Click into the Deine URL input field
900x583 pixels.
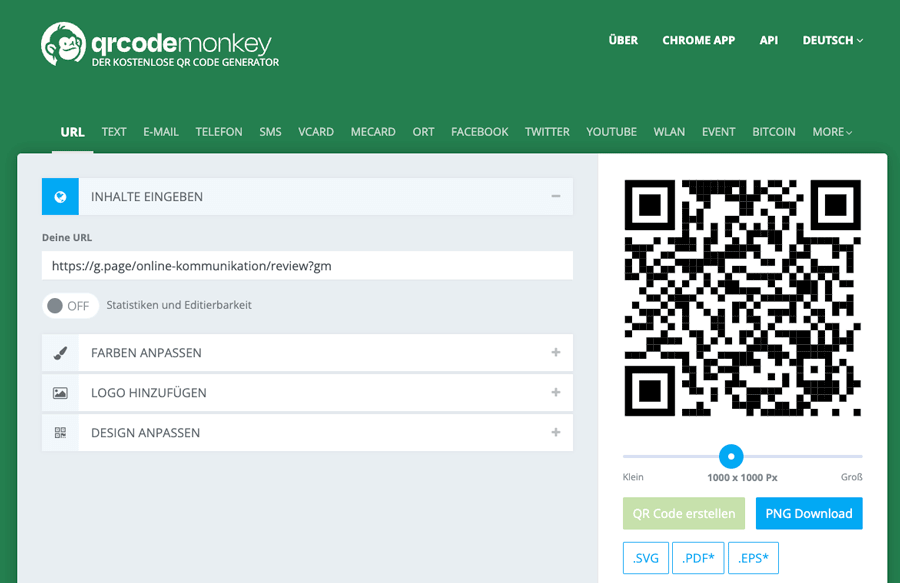click(307, 266)
